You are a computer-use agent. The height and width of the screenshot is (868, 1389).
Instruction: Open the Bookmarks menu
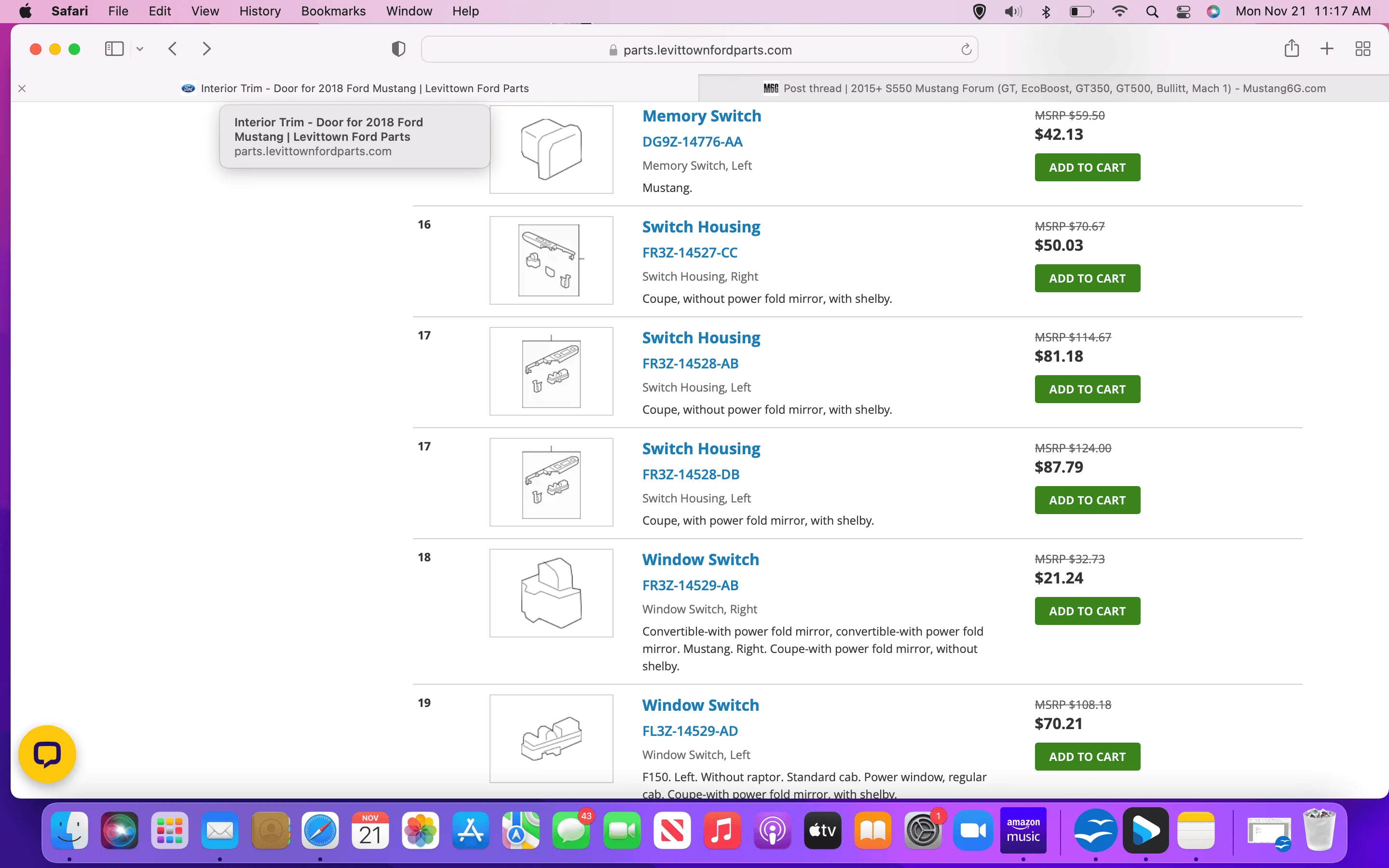pos(333,11)
